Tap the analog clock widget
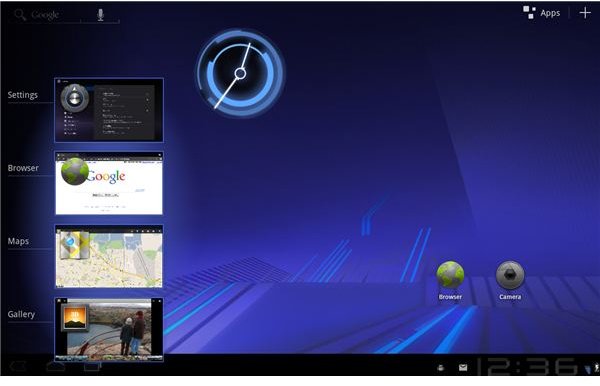The width and height of the screenshot is (600, 386). click(240, 73)
